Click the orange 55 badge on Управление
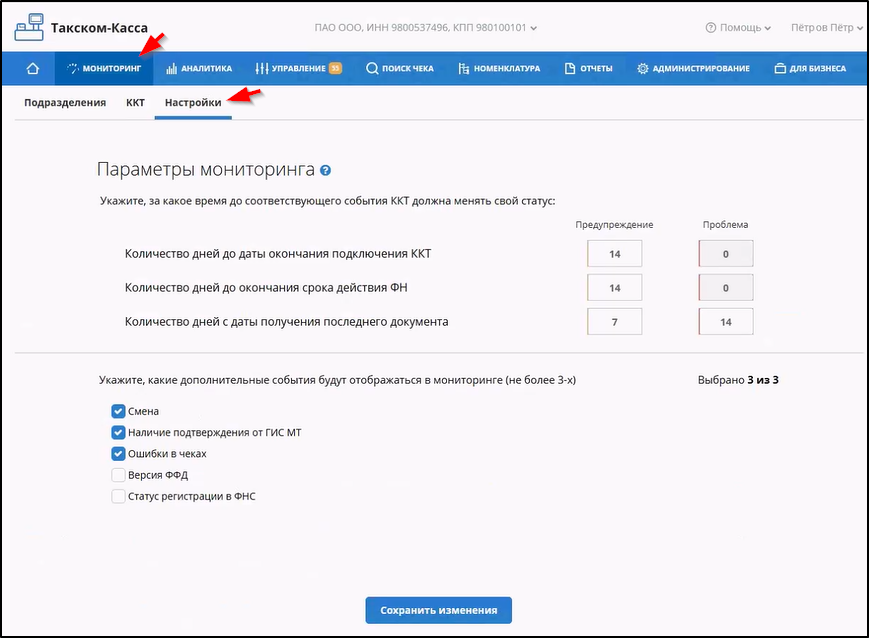 point(335,68)
